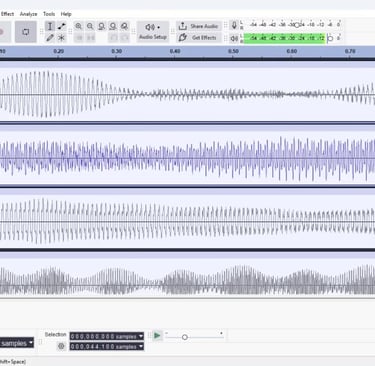Open the selection end samples format dropdown
Image resolution: width=375 pixels, height=366 pixels.
(x=141, y=347)
